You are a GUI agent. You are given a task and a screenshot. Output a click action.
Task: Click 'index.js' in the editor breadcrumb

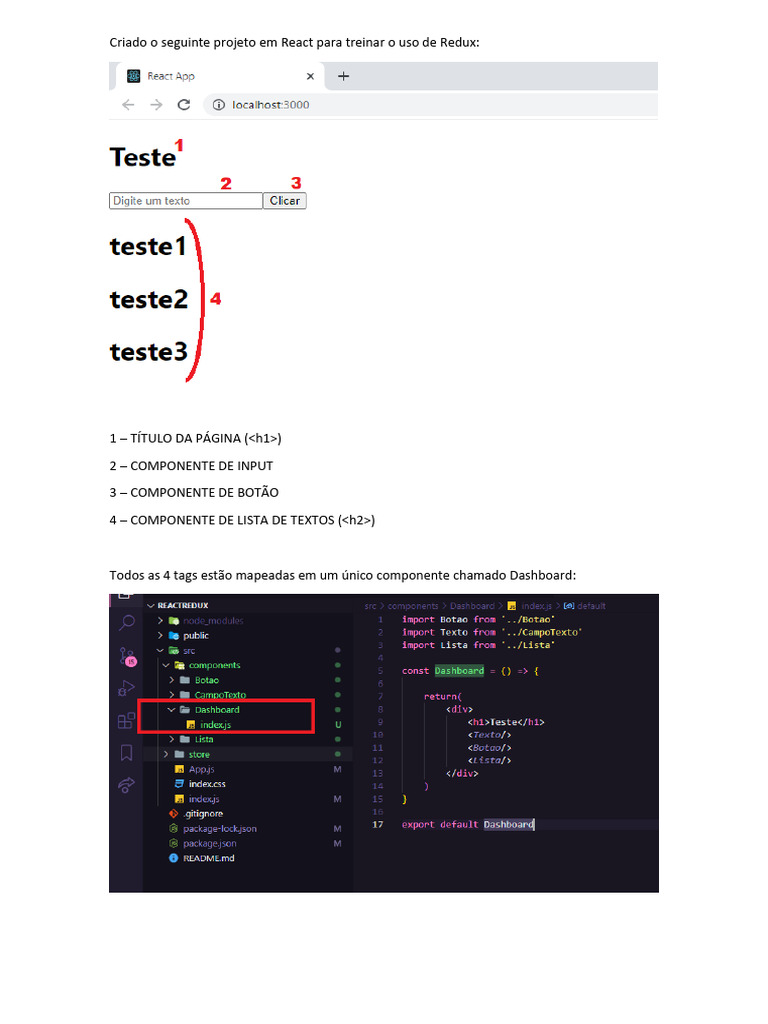pyautogui.click(x=536, y=606)
